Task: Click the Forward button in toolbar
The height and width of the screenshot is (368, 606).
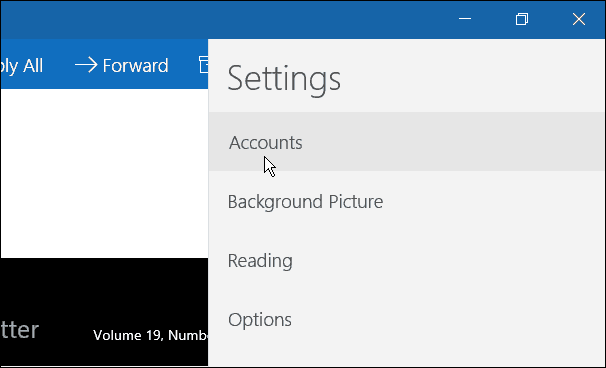Action: (x=122, y=65)
